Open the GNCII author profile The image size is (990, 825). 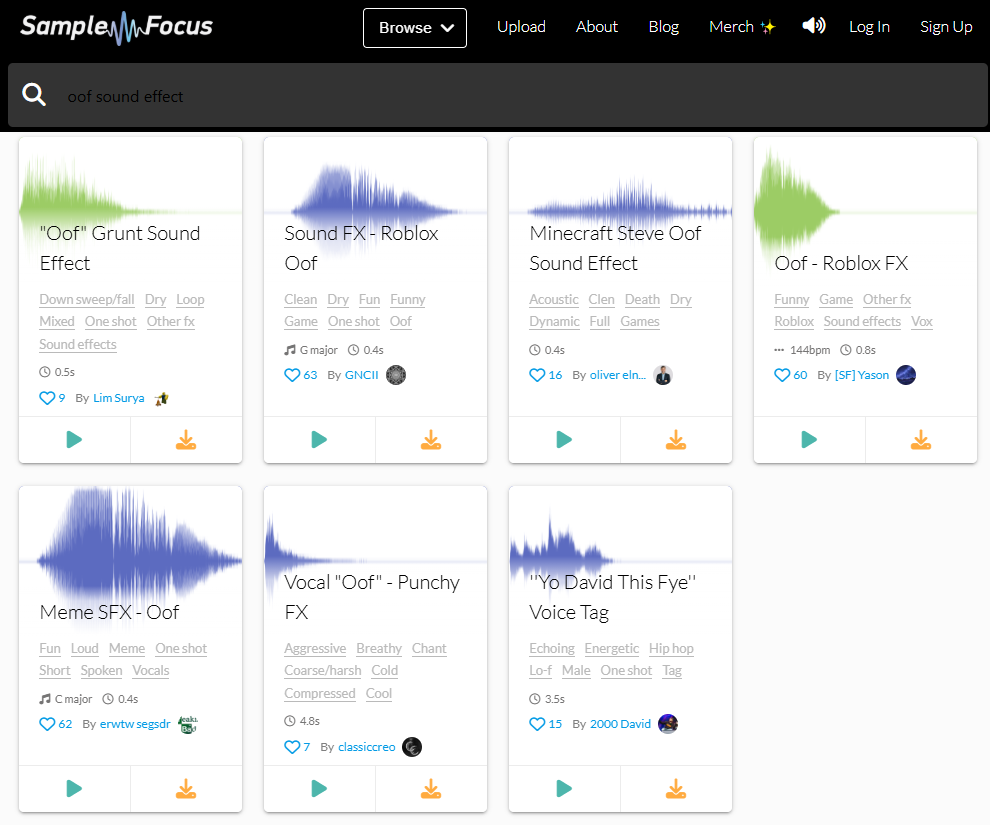[361, 375]
